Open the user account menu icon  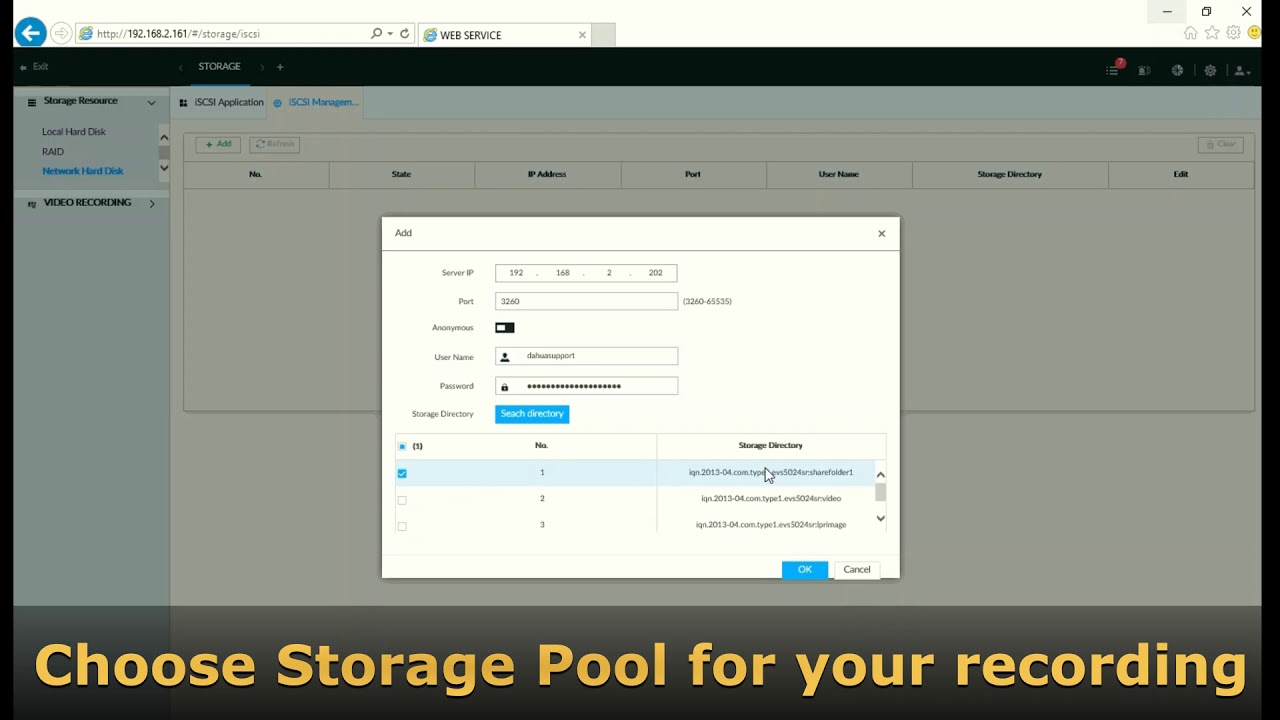pos(1242,70)
